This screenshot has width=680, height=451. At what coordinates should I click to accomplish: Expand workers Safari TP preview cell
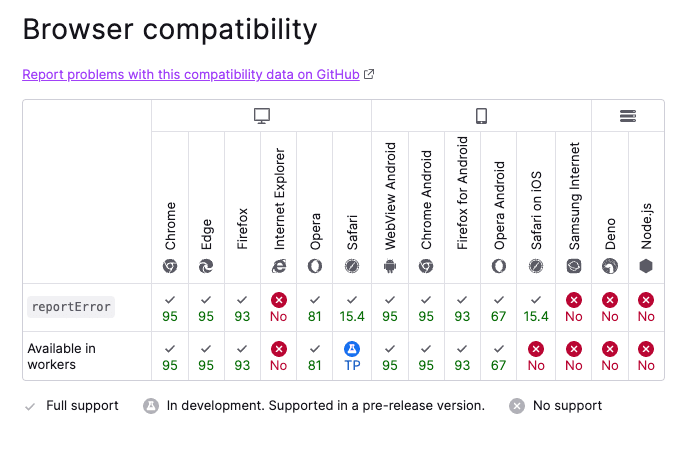[353, 356]
